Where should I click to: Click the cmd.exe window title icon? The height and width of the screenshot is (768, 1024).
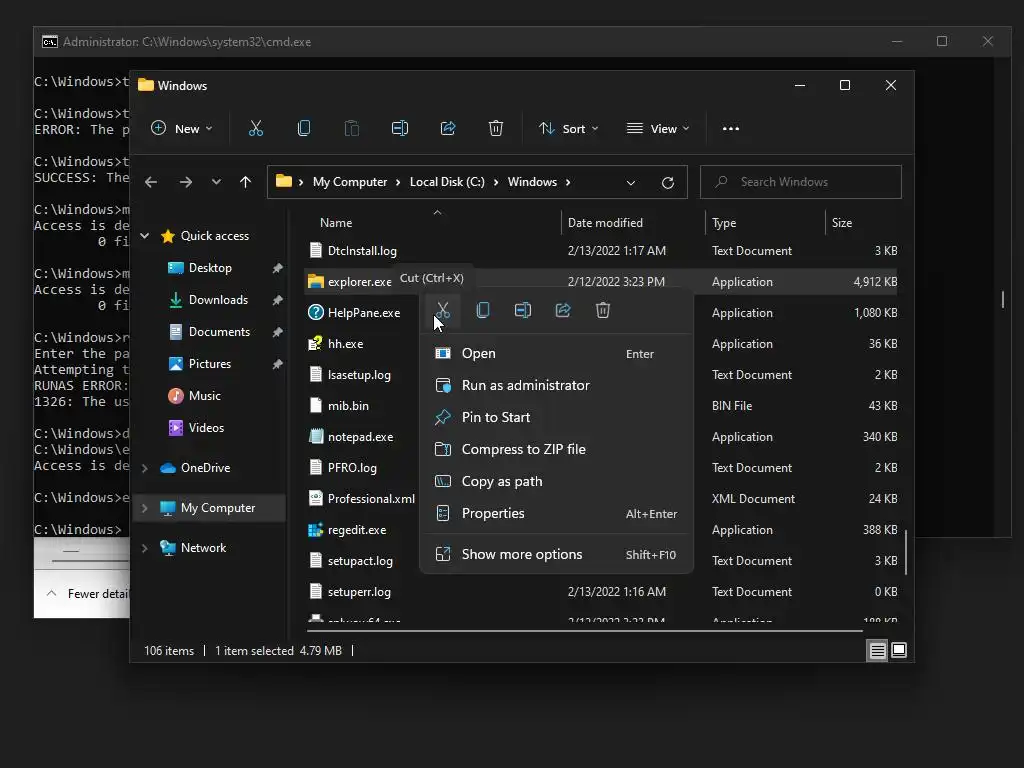coord(50,42)
